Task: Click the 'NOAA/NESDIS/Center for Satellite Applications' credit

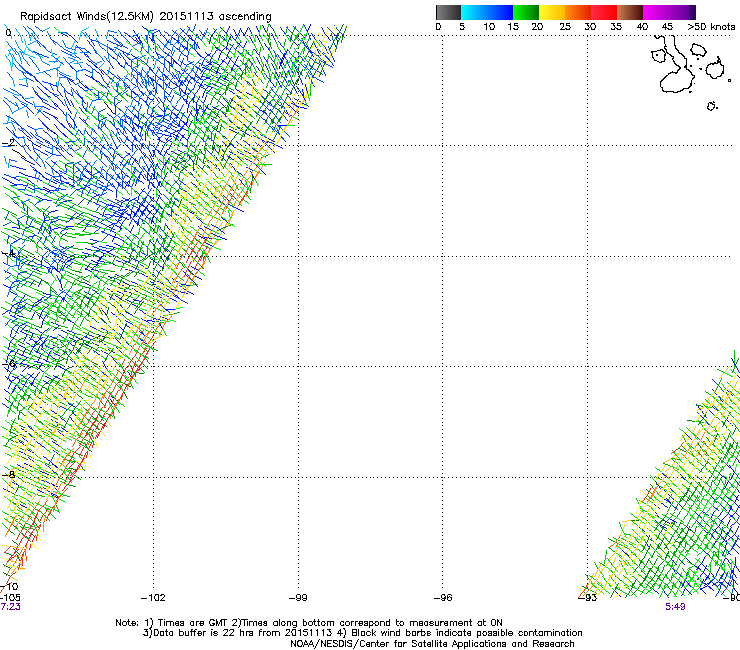Action: point(432,644)
